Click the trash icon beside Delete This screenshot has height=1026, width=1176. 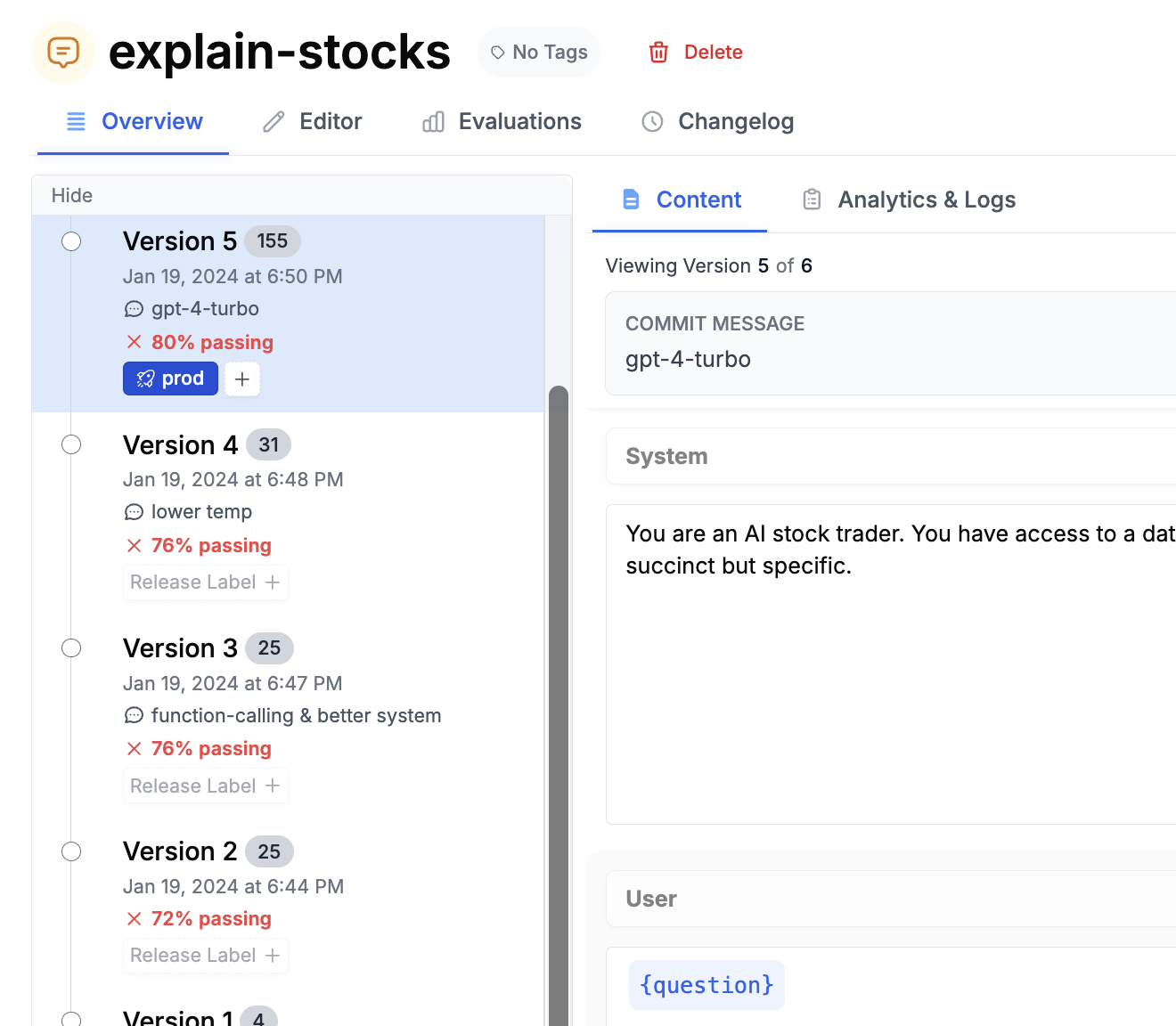coord(659,53)
